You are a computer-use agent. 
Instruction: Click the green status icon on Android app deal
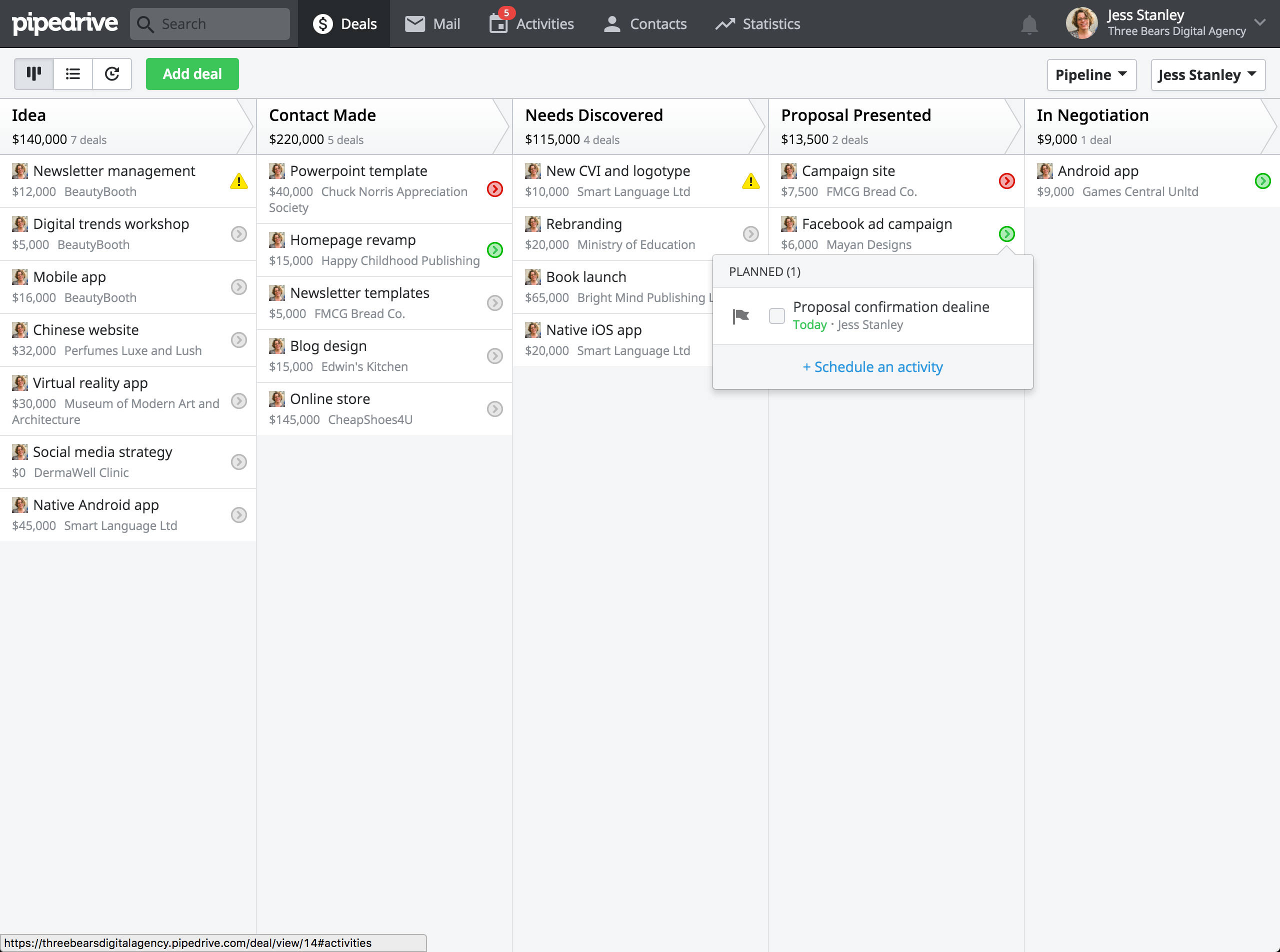click(x=1262, y=181)
